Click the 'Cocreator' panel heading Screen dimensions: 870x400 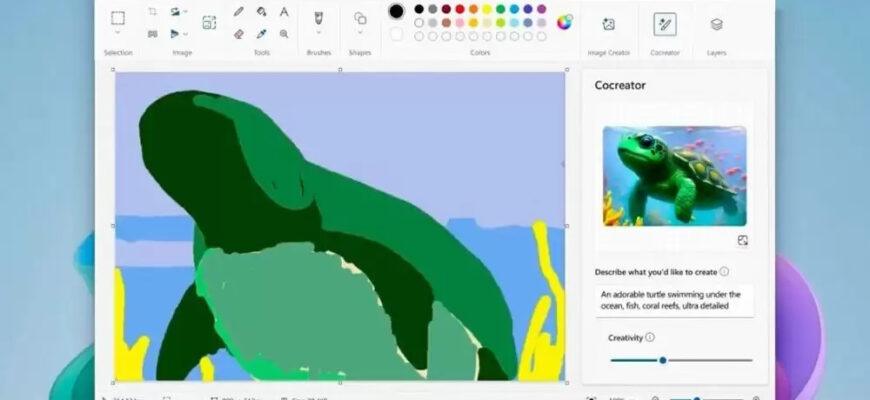pyautogui.click(x=620, y=85)
